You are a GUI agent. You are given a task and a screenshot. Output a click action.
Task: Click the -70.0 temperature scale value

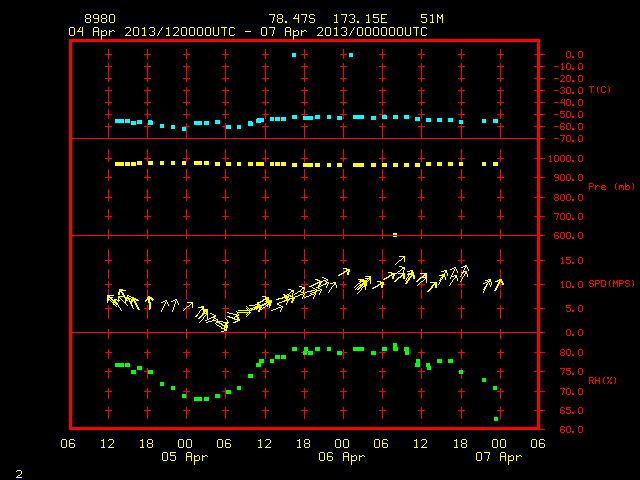[568, 139]
